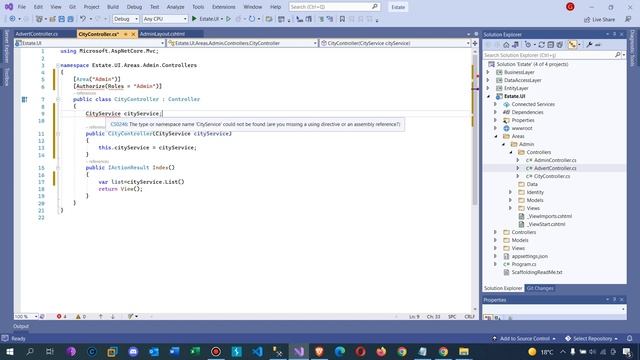Click the search magnifier in Solution Explorer
This screenshot has width=640, height=360.
coord(618,55)
